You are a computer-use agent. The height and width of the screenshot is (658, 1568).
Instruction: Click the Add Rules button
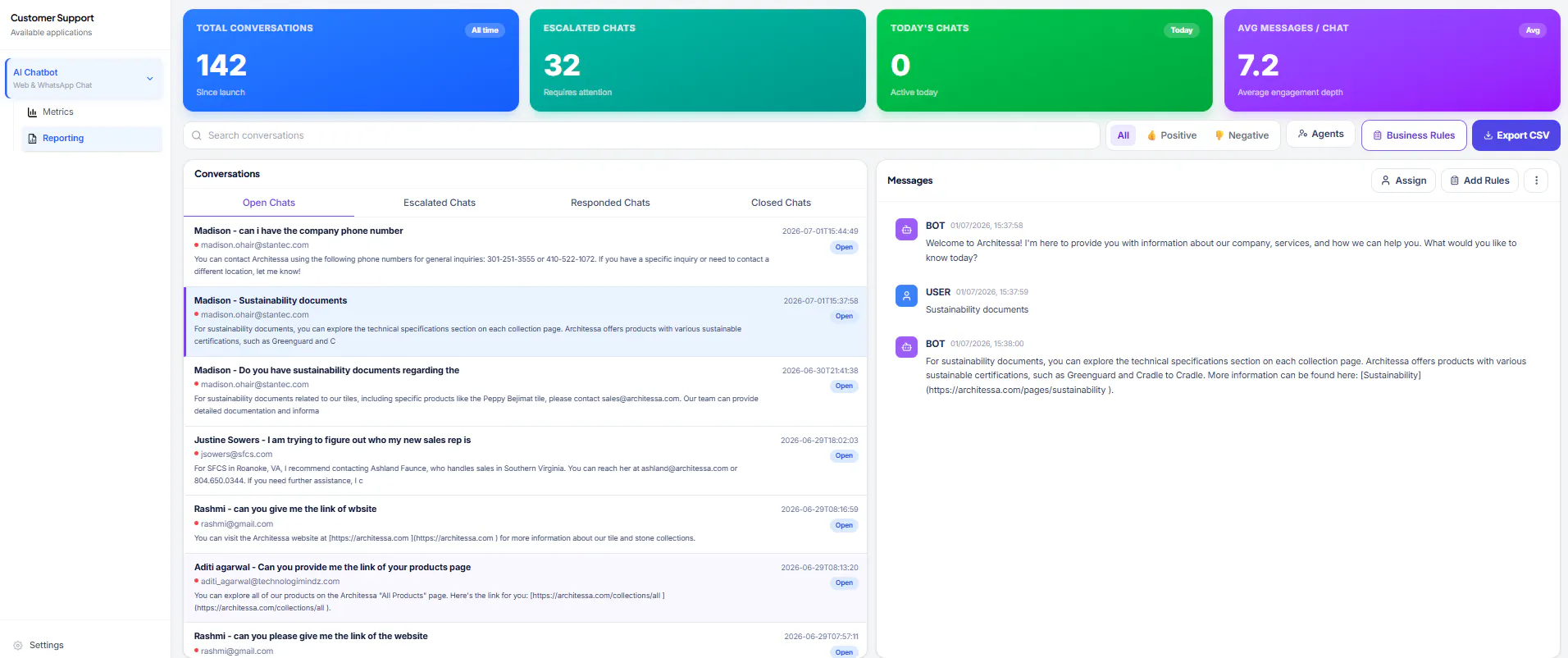click(x=1479, y=180)
